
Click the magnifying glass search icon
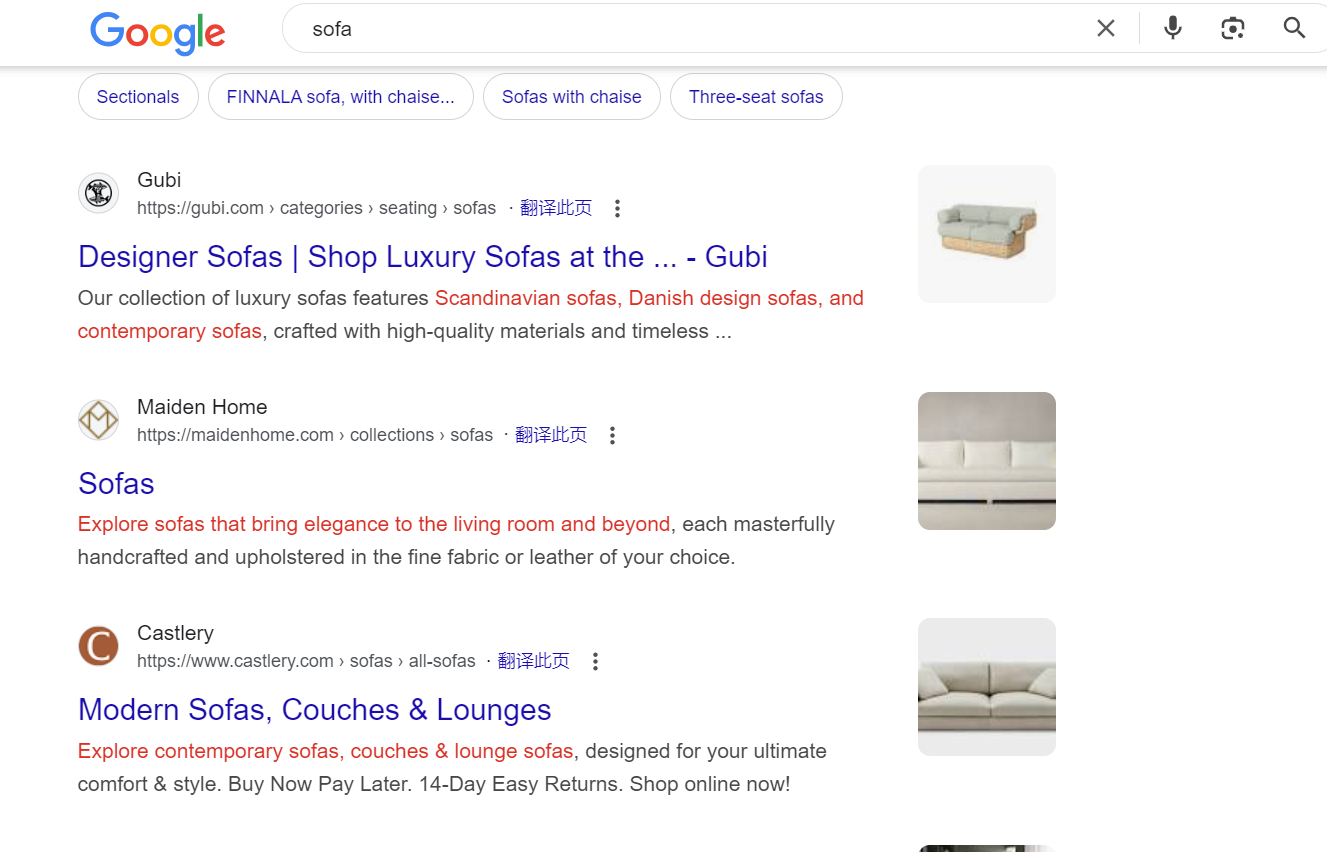click(1294, 29)
